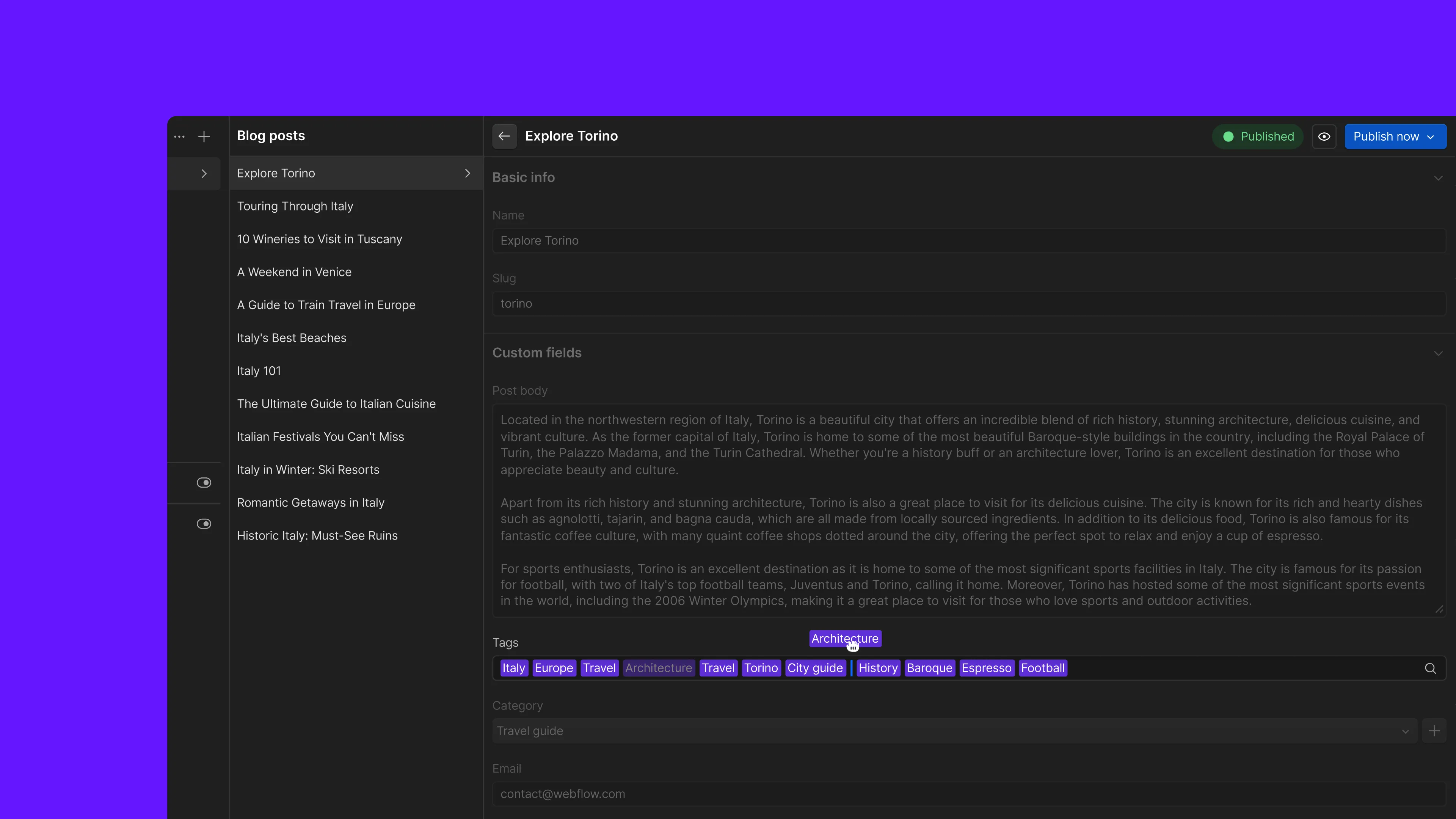Open the three-dot more options menu
This screenshot has width=1456, height=819.
pos(179,136)
